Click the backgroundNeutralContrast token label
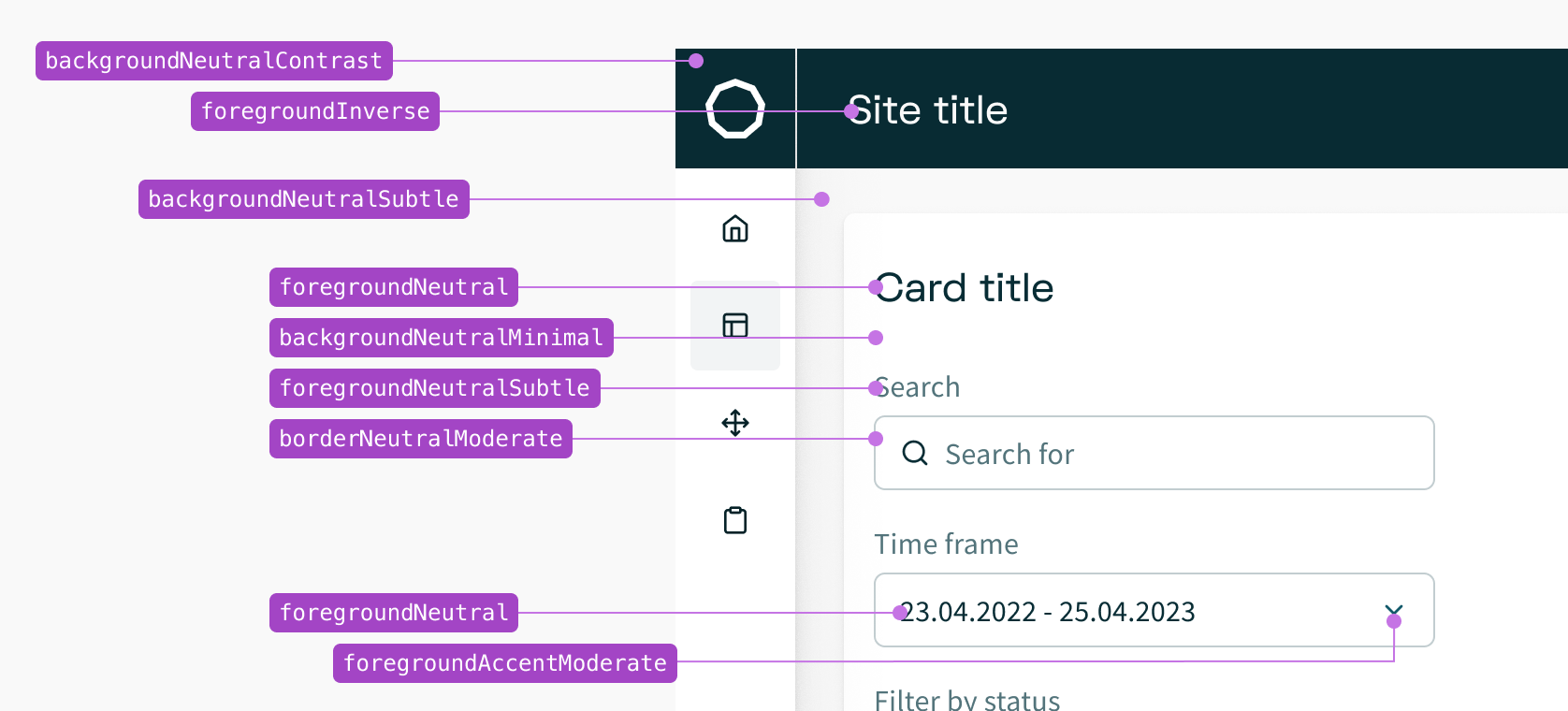The image size is (1568, 711). [214, 61]
